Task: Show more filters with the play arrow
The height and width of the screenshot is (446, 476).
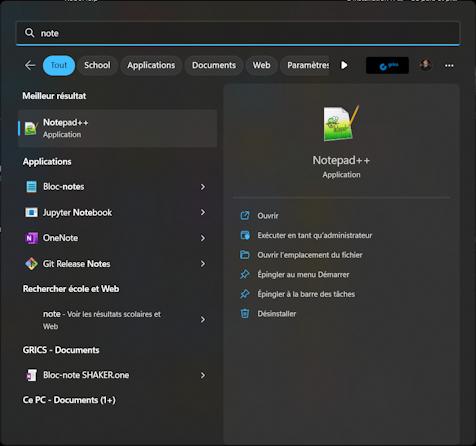Action: pos(344,65)
